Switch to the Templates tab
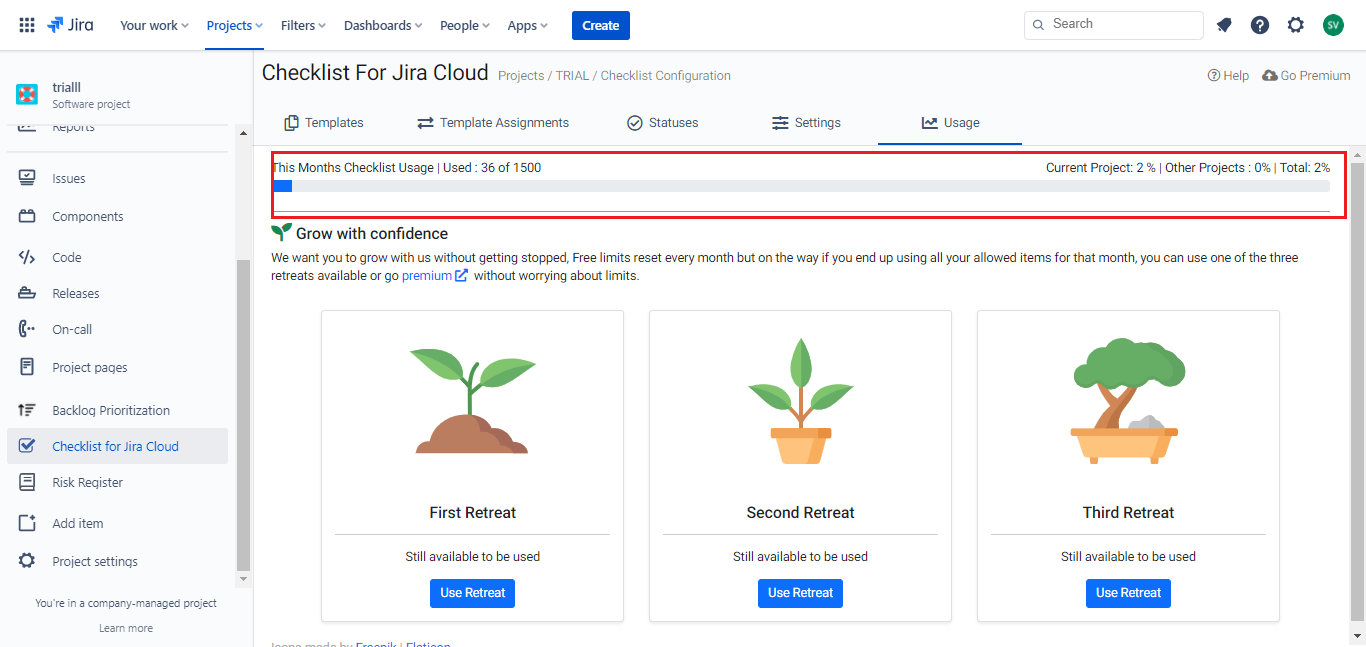 [324, 122]
